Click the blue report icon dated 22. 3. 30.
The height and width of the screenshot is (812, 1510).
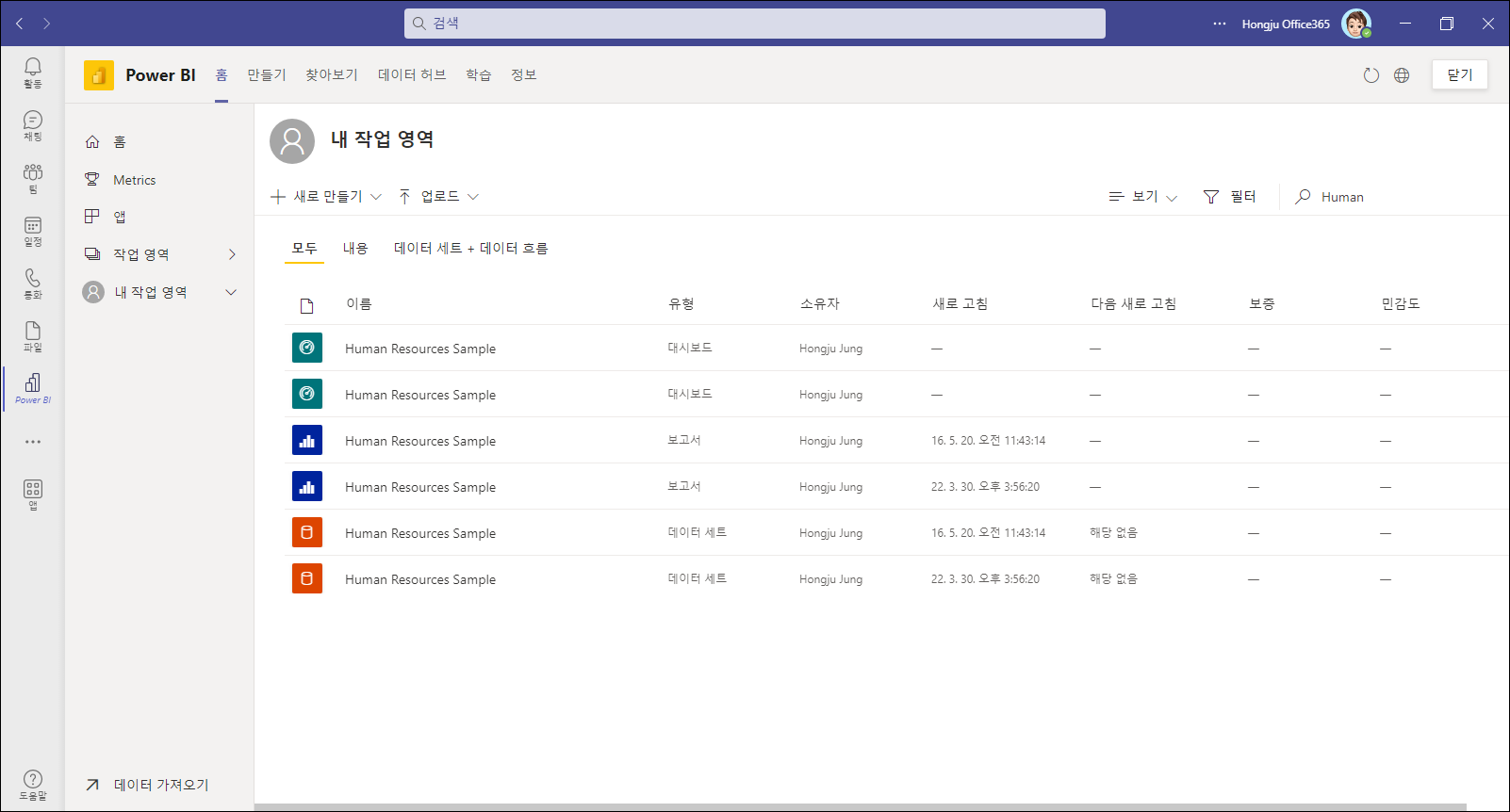click(x=307, y=486)
